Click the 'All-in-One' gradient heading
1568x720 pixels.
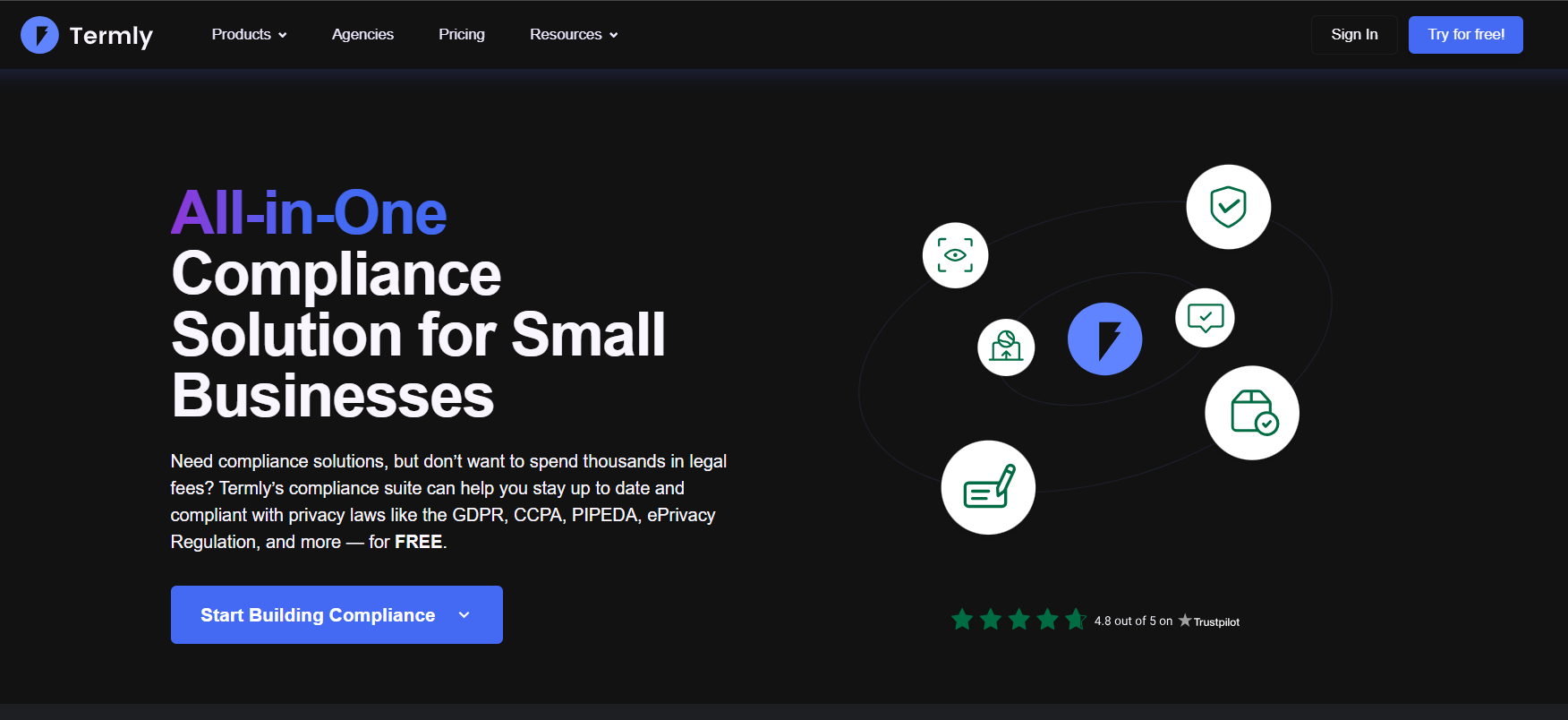309,213
